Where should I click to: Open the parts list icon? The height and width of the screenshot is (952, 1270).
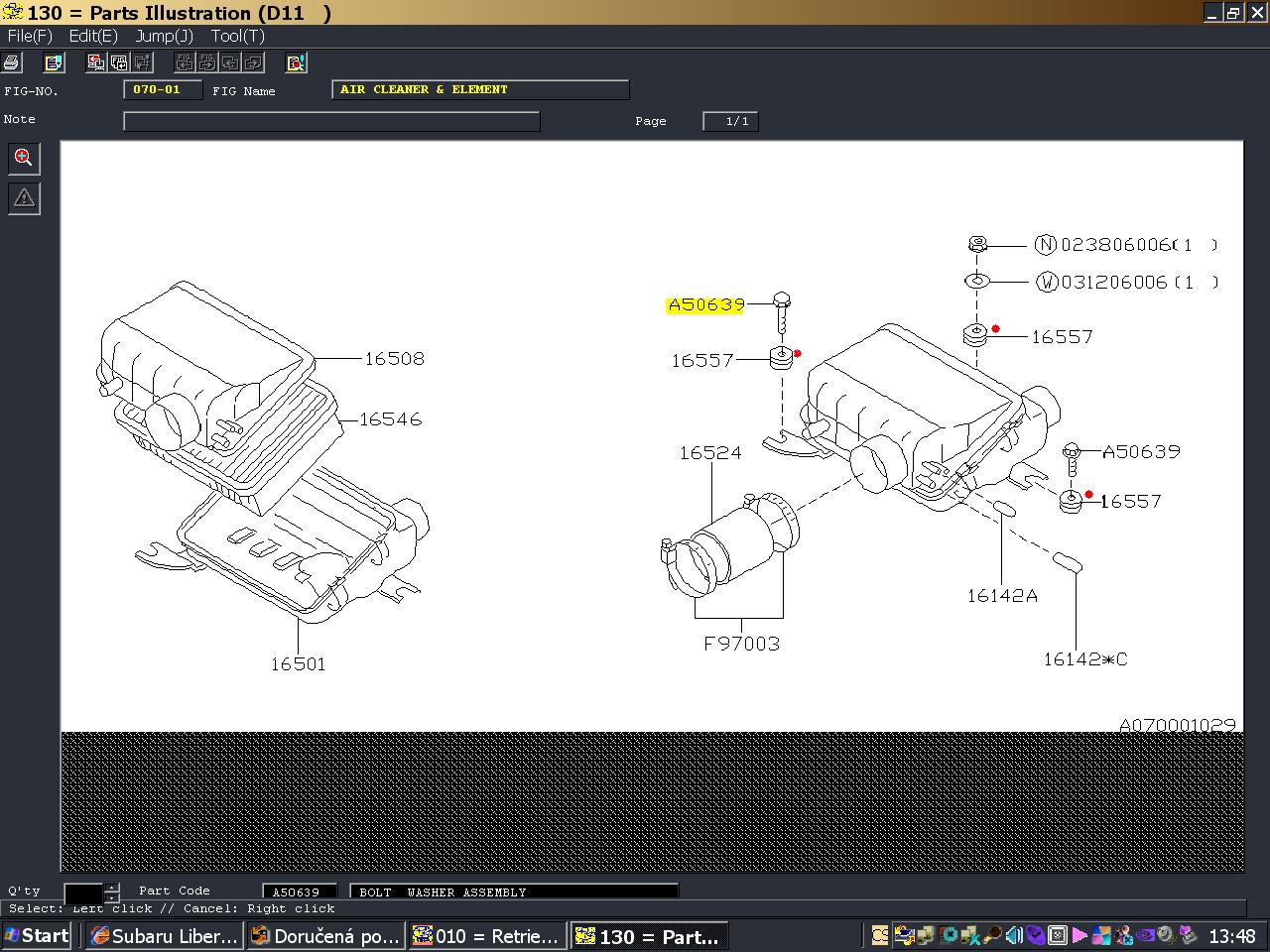pos(54,62)
